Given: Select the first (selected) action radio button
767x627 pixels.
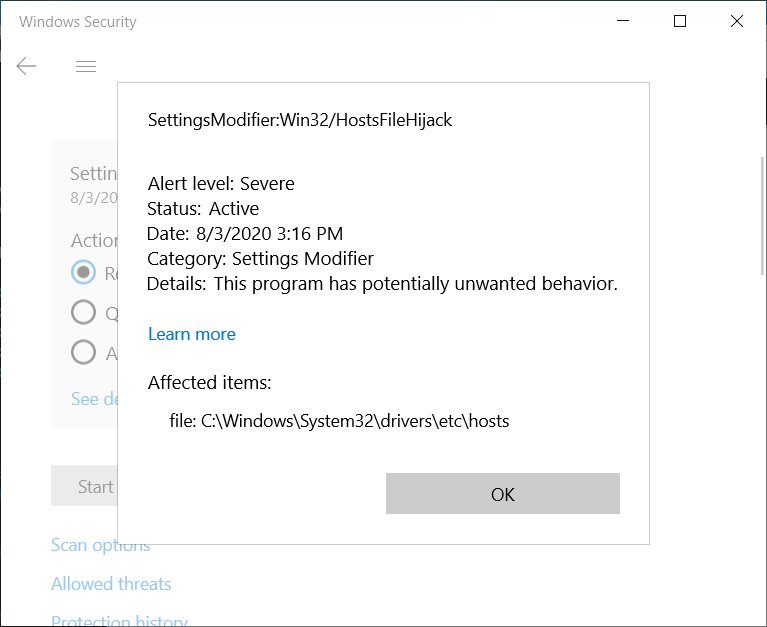Looking at the screenshot, I should tap(83, 272).
